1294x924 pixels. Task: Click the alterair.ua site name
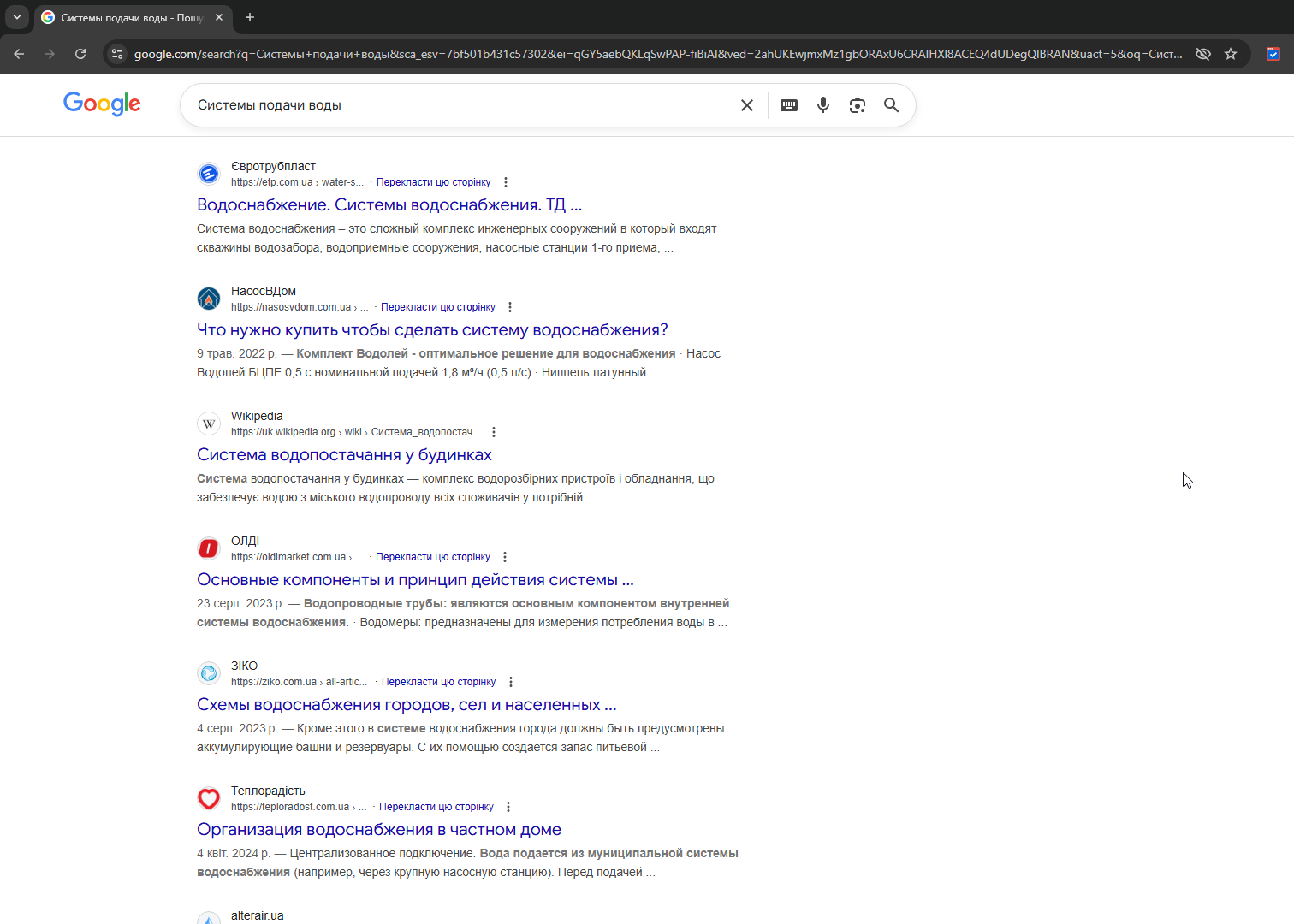[x=258, y=915]
